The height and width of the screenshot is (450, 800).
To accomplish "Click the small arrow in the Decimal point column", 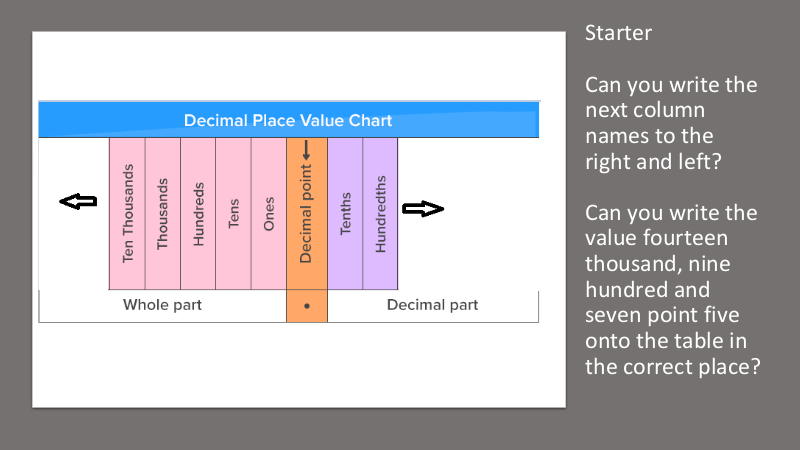I will [x=307, y=152].
